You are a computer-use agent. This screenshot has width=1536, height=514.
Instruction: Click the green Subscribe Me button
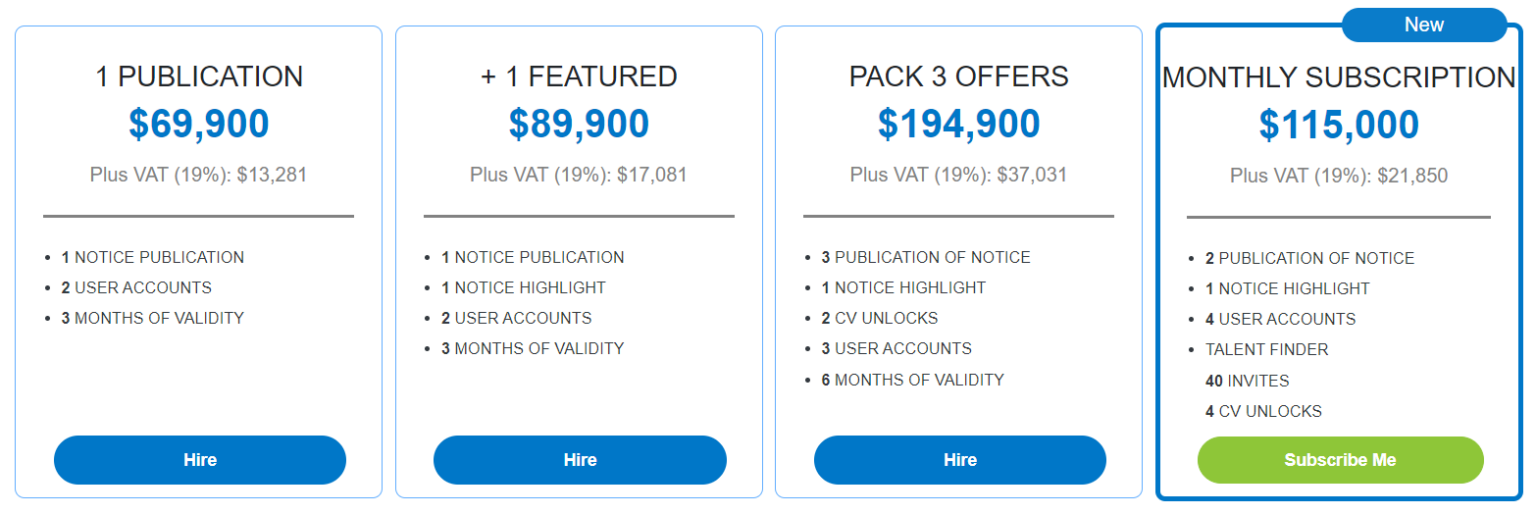click(1340, 460)
